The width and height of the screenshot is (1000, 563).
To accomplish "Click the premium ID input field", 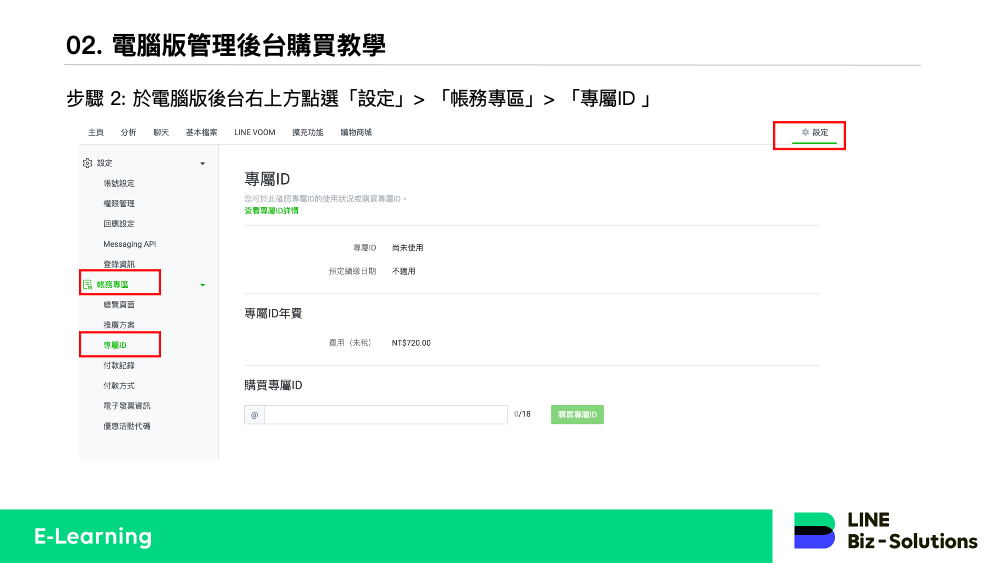I will click(x=385, y=414).
